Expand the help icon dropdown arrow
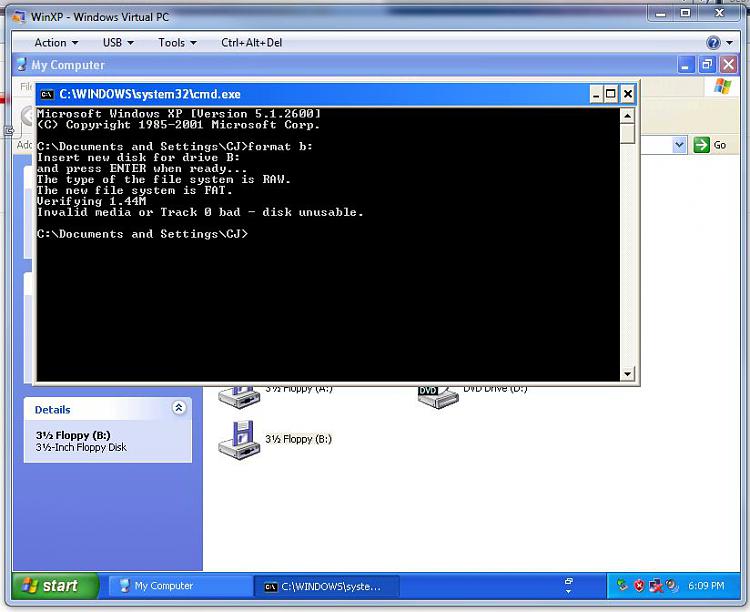Screen dimensions: 750x612 pyautogui.click(x=729, y=43)
